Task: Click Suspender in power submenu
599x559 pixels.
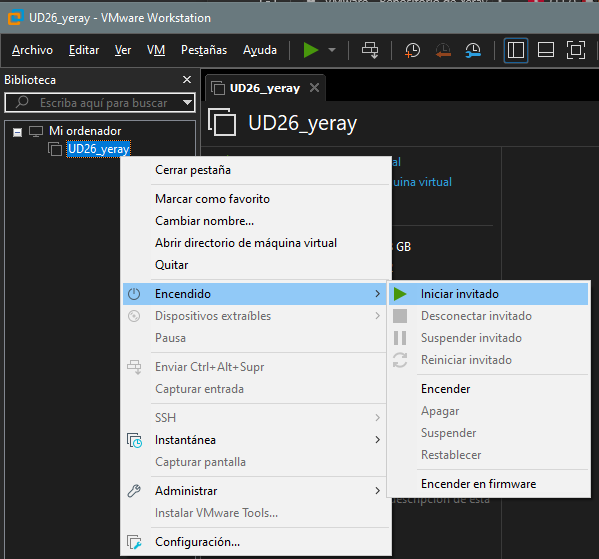Action: [x=448, y=433]
